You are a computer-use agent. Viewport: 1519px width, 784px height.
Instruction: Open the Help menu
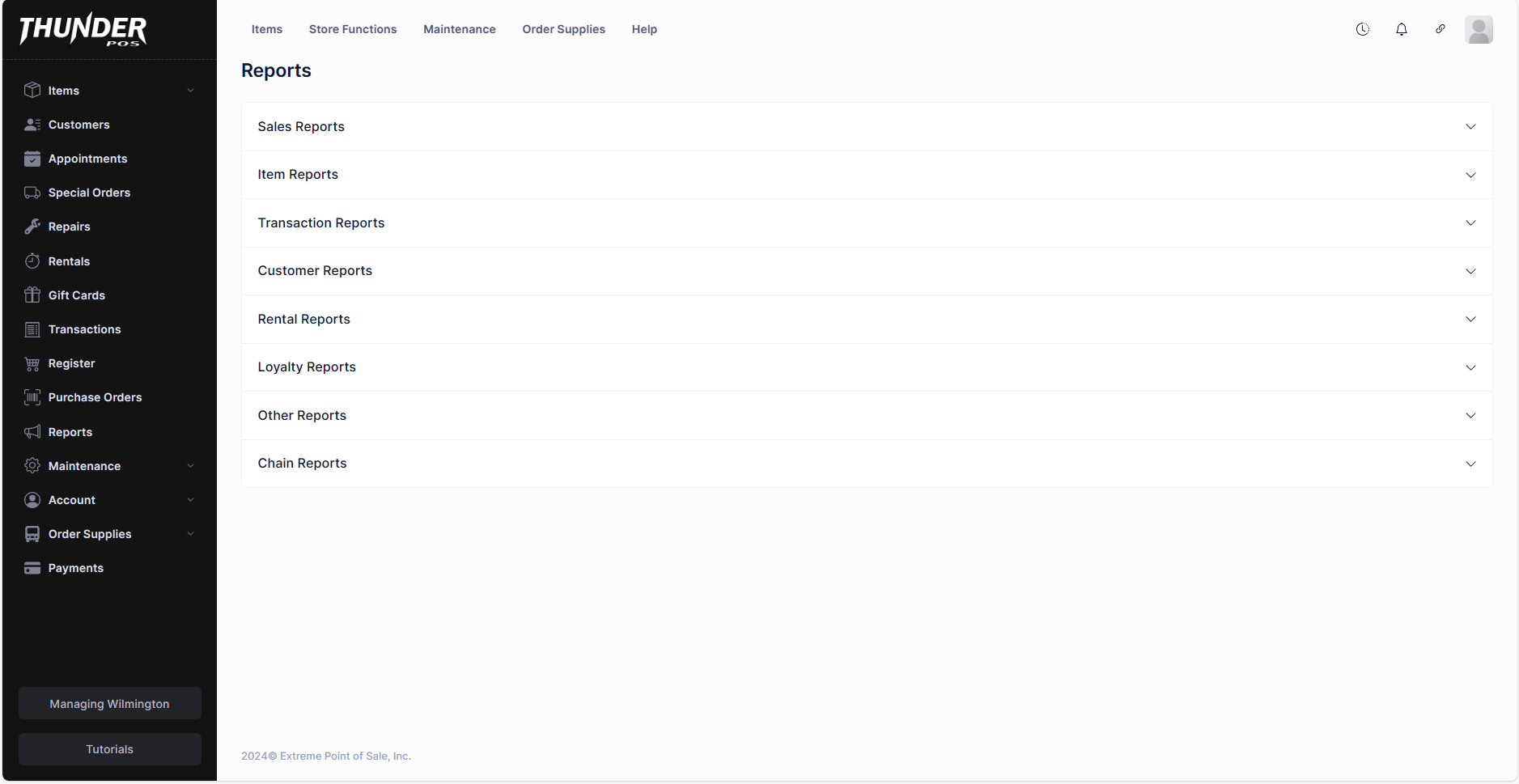(x=644, y=29)
